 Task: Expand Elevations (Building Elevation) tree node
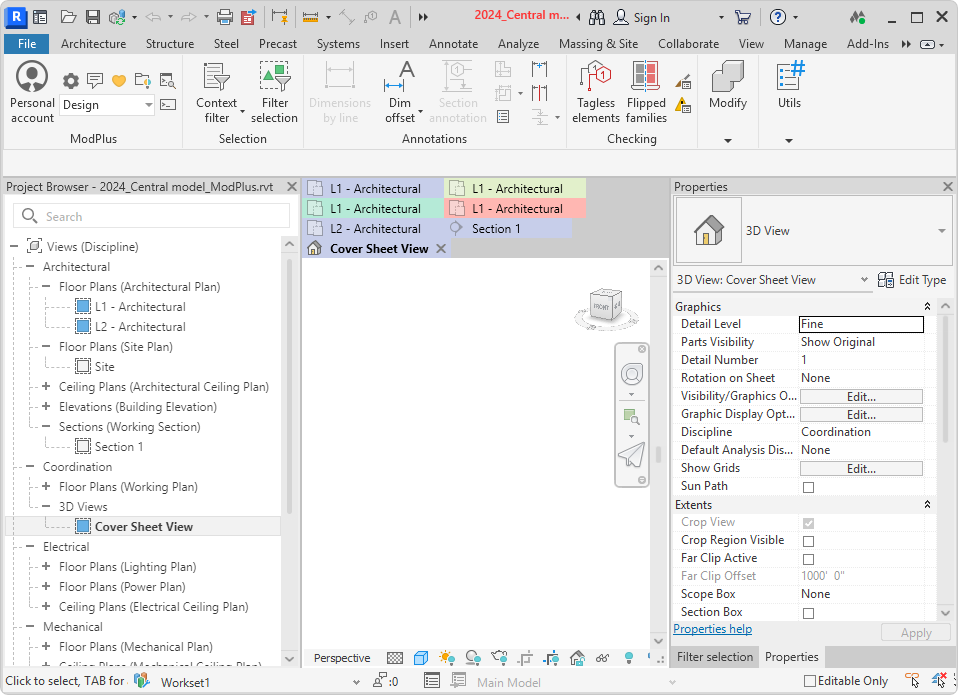46,407
